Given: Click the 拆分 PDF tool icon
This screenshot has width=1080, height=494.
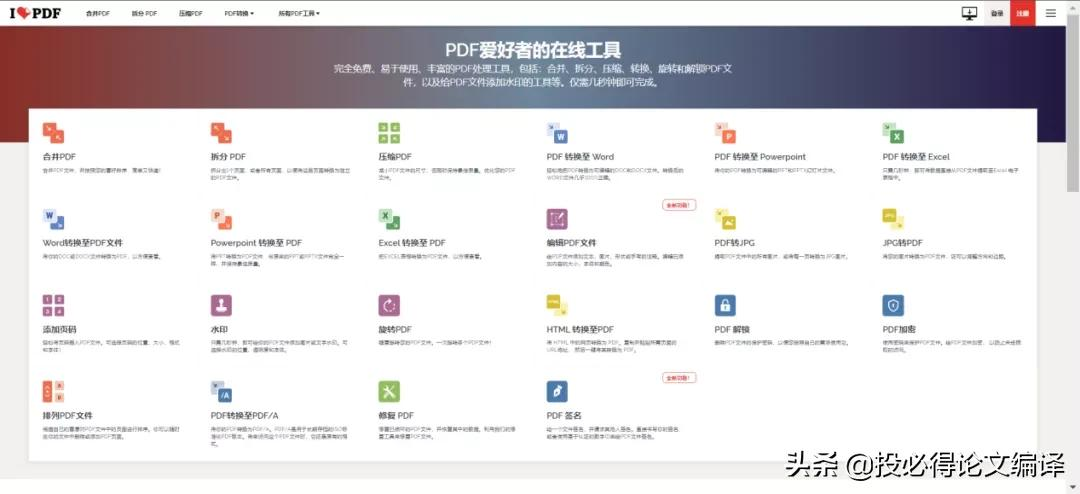Looking at the screenshot, I should (221, 133).
